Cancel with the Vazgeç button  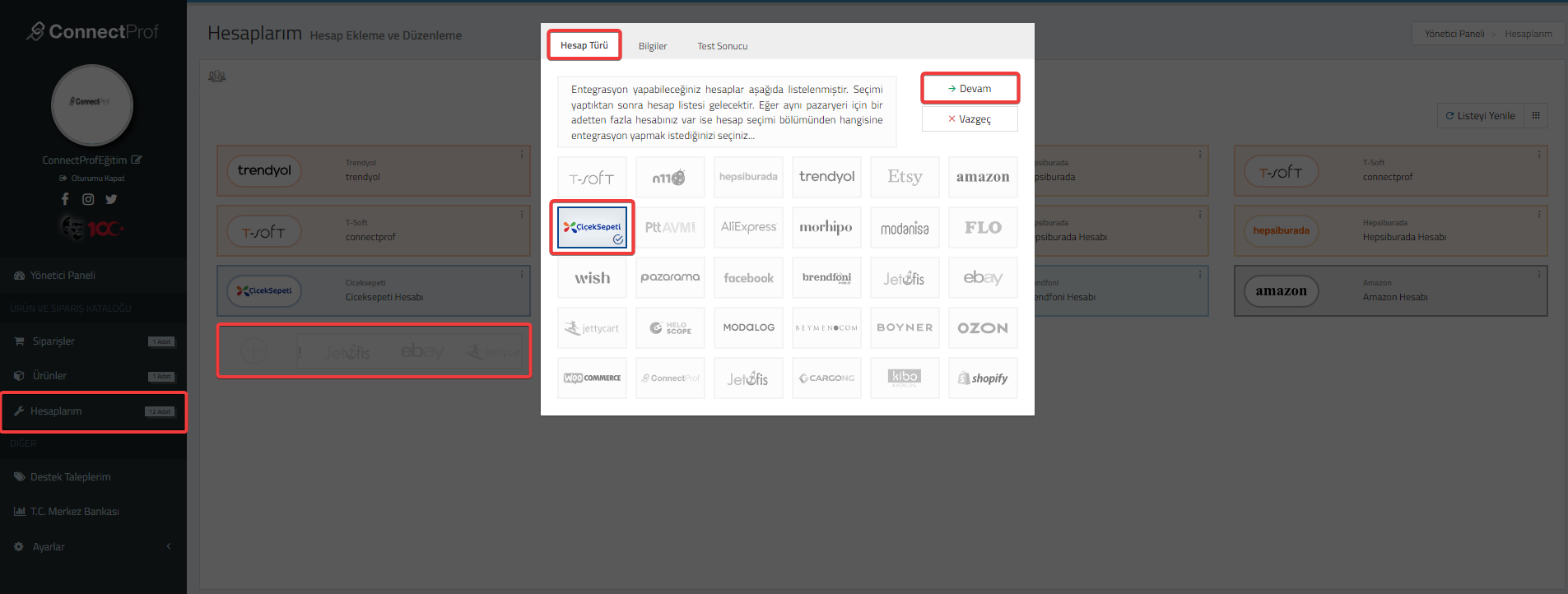click(970, 119)
